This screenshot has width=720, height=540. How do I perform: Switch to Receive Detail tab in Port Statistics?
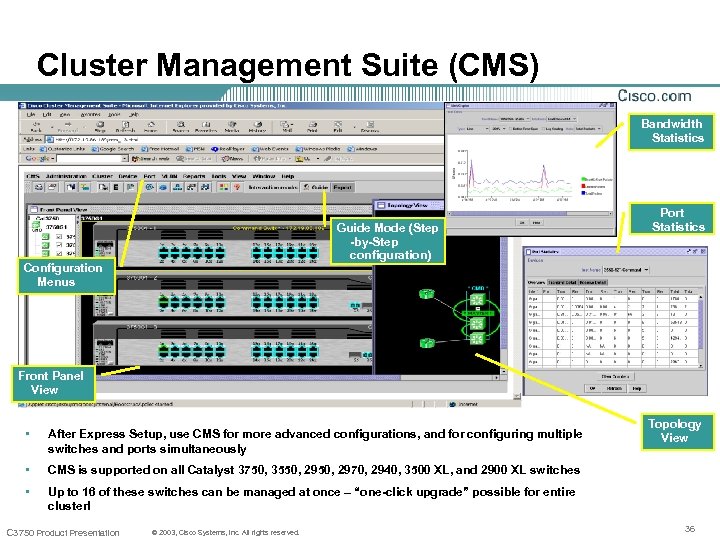coord(593,282)
